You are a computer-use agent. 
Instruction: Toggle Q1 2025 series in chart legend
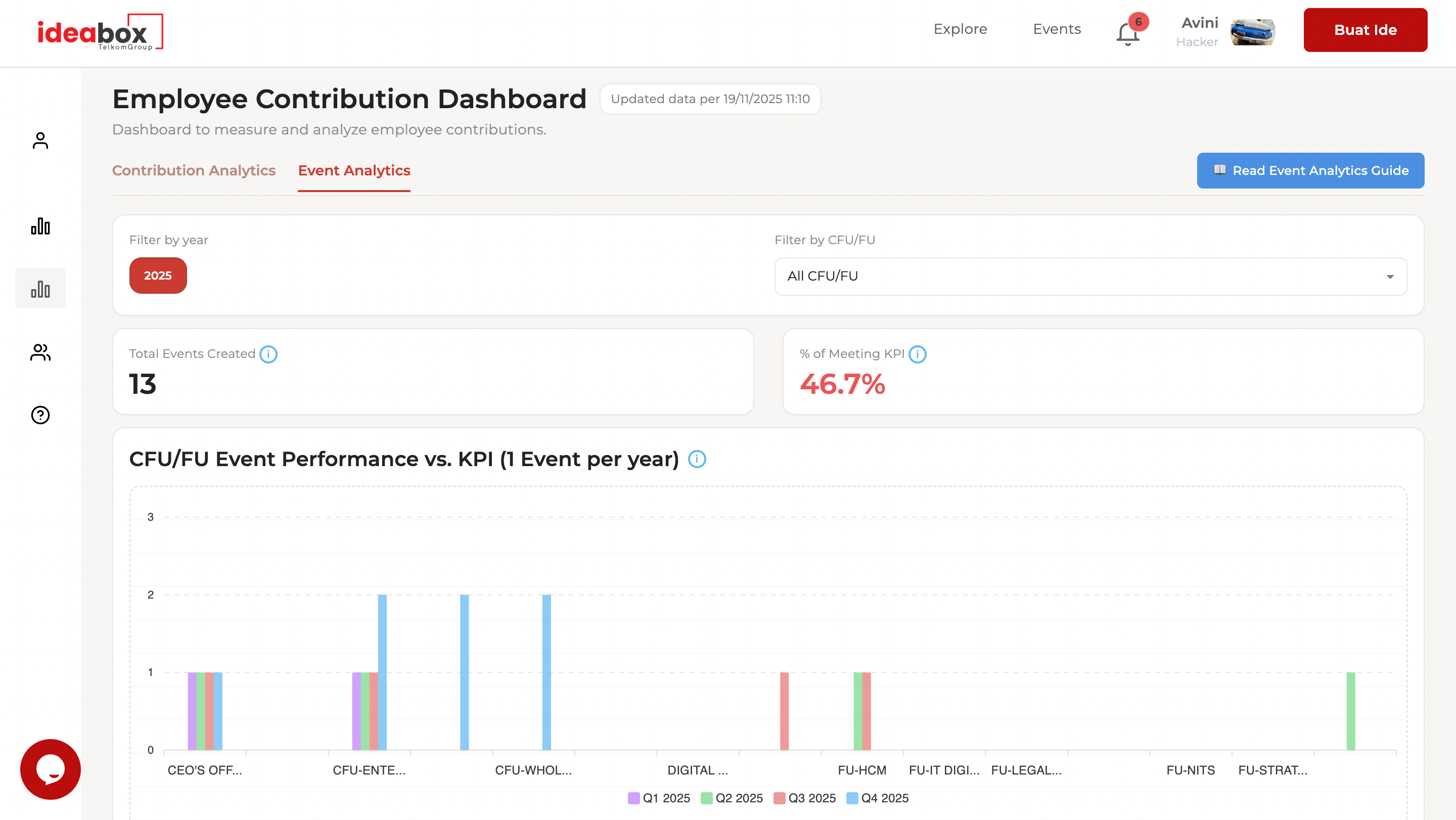pyautogui.click(x=659, y=798)
